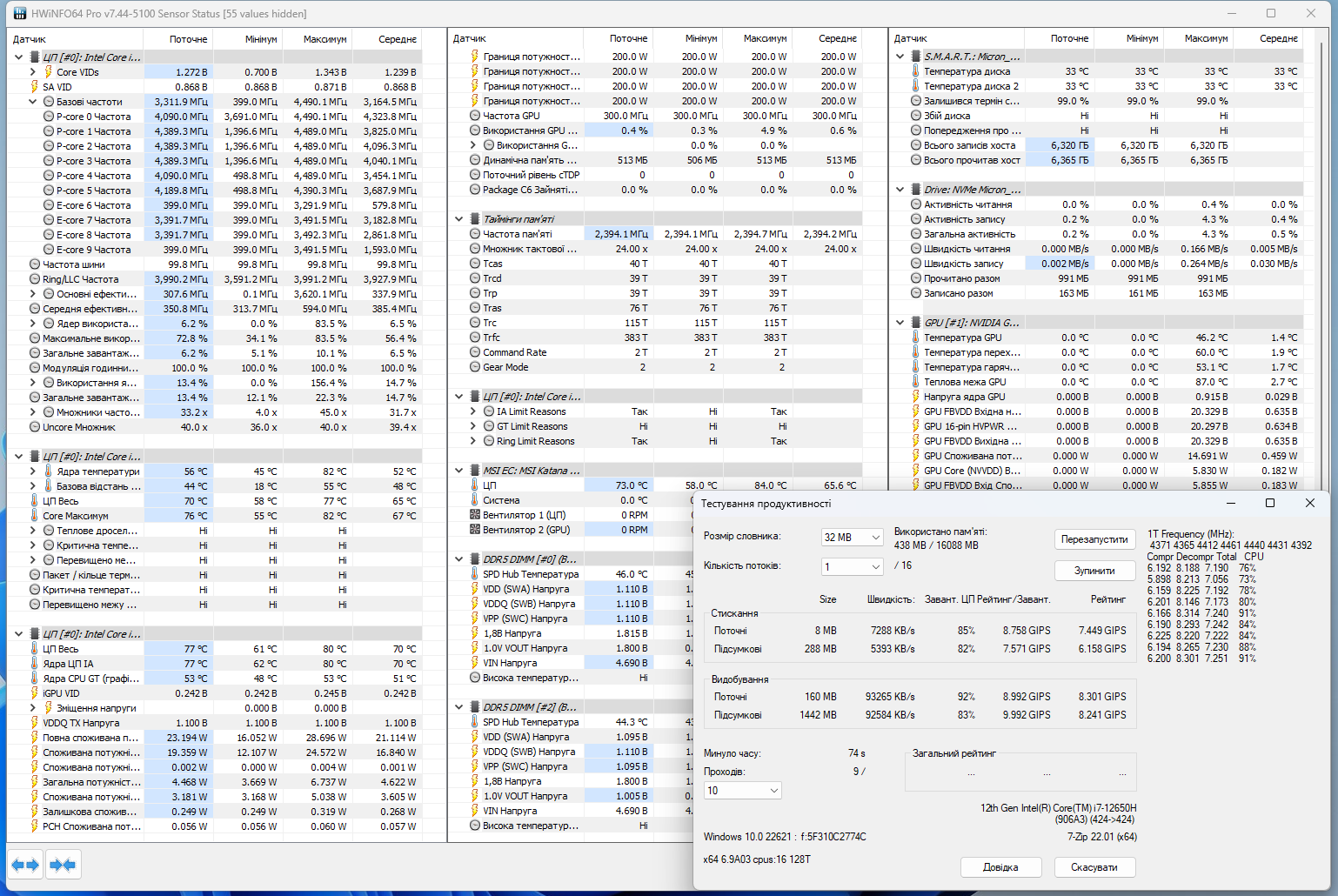The height and width of the screenshot is (896, 1338).
Task: Click the lightning icon beside SA VID
Action: pos(34,87)
